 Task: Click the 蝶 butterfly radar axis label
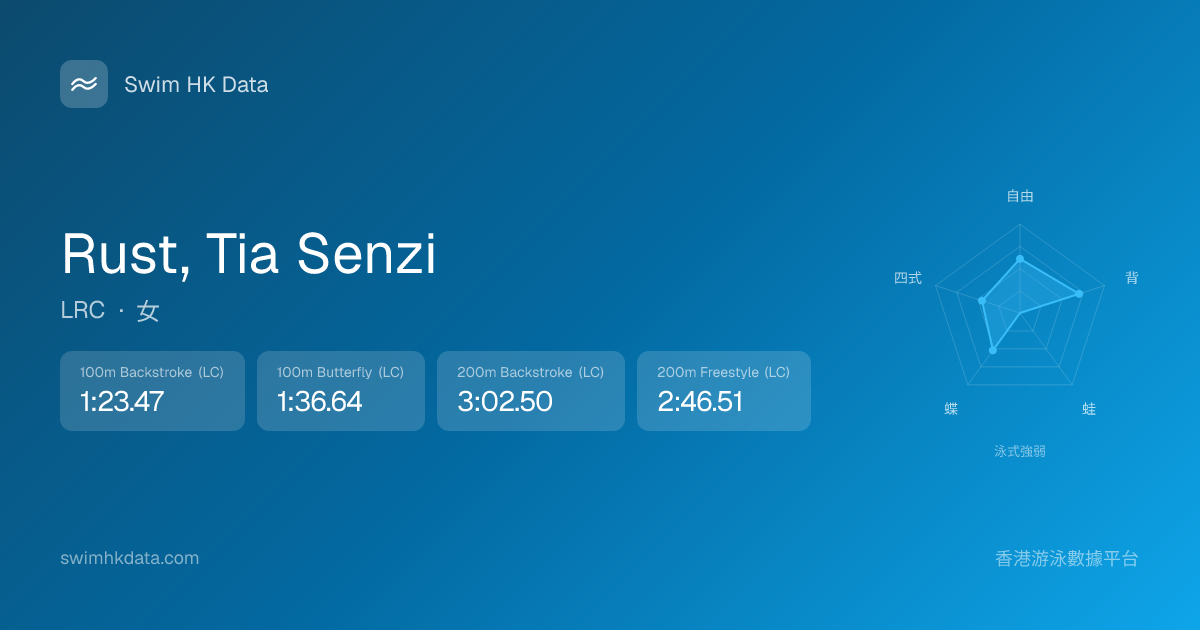click(951, 409)
